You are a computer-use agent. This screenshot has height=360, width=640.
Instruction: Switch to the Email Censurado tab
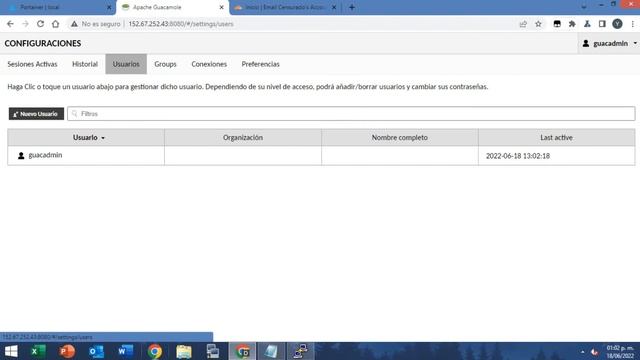coord(286,7)
